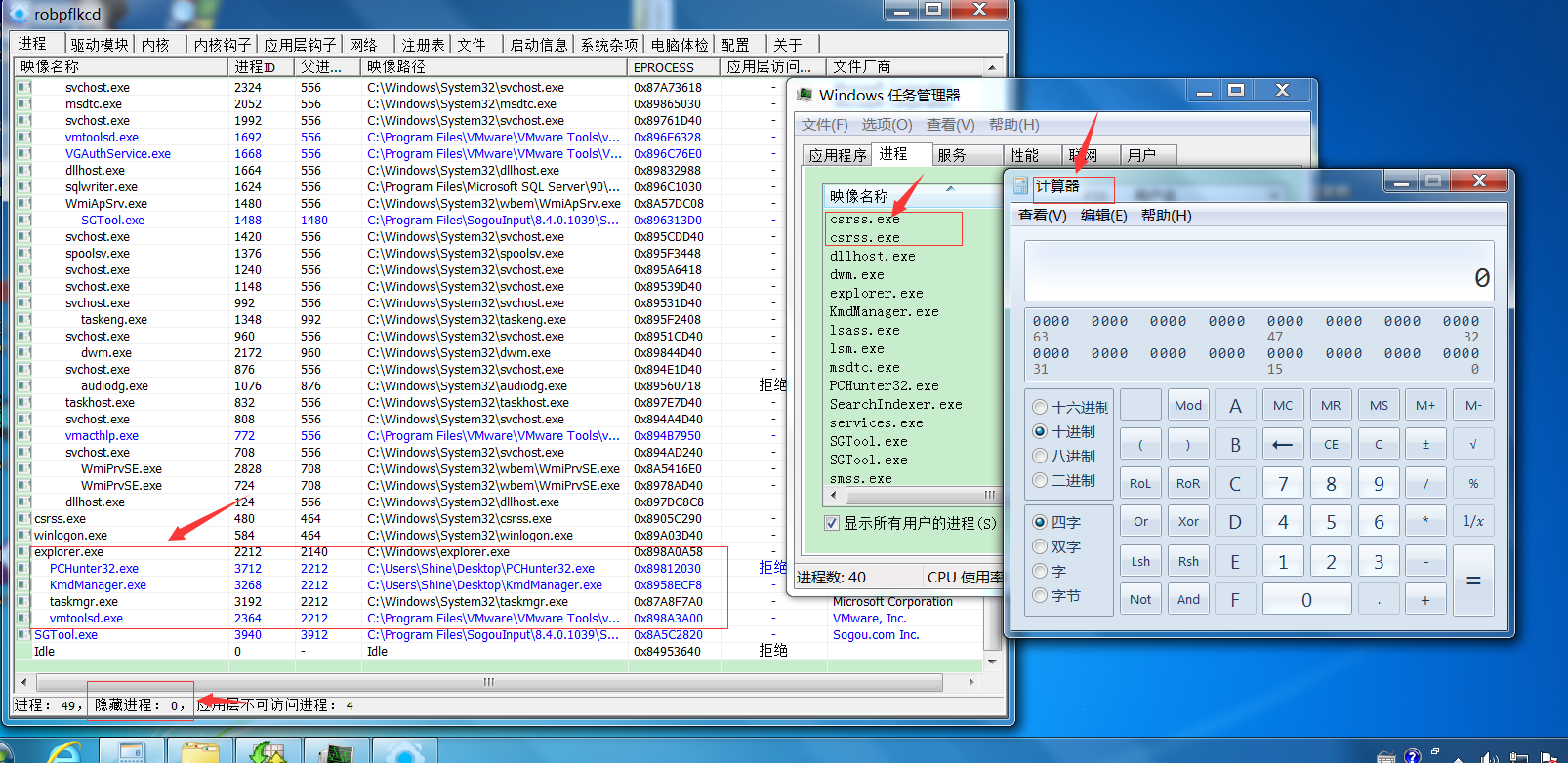The image size is (1568, 763).
Task: Click the Task Manager icon on the taskbar
Action: (x=337, y=752)
